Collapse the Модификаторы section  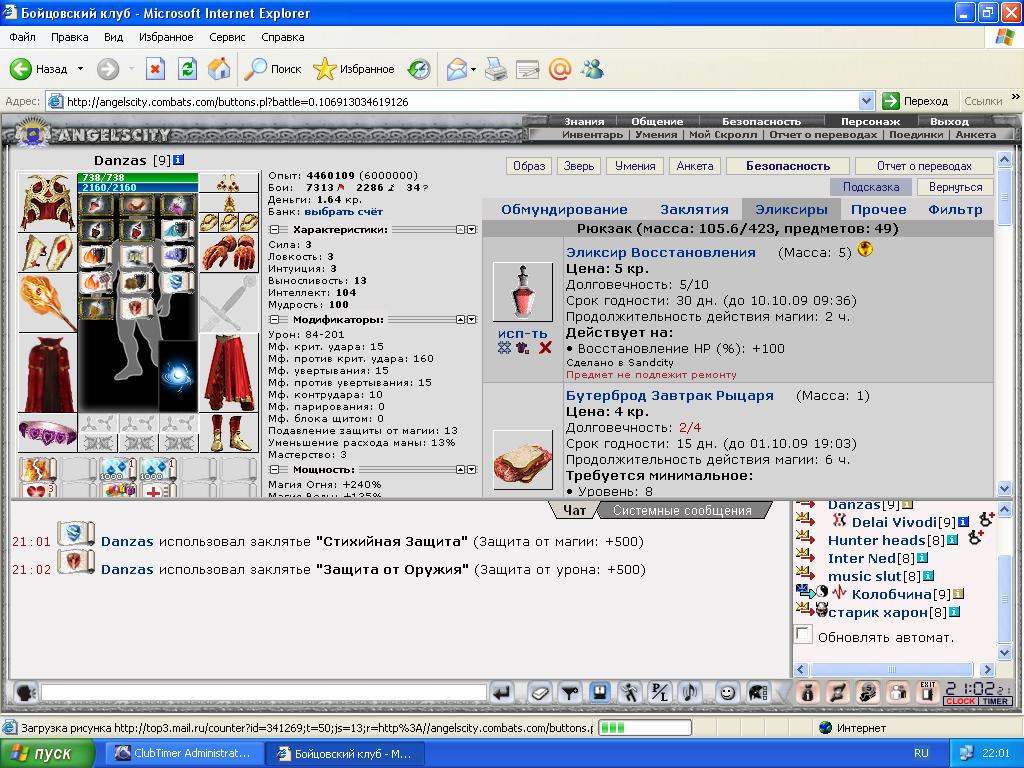pos(274,319)
